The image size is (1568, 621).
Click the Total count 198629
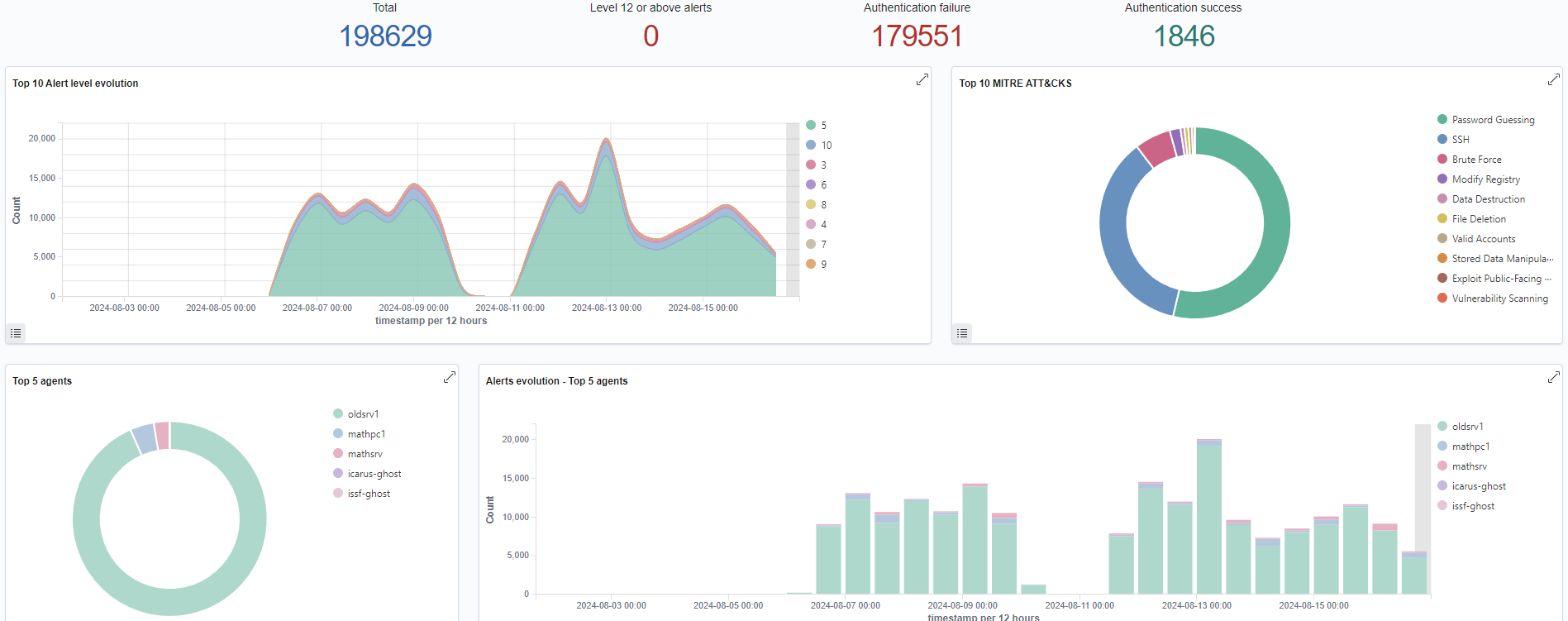click(385, 36)
